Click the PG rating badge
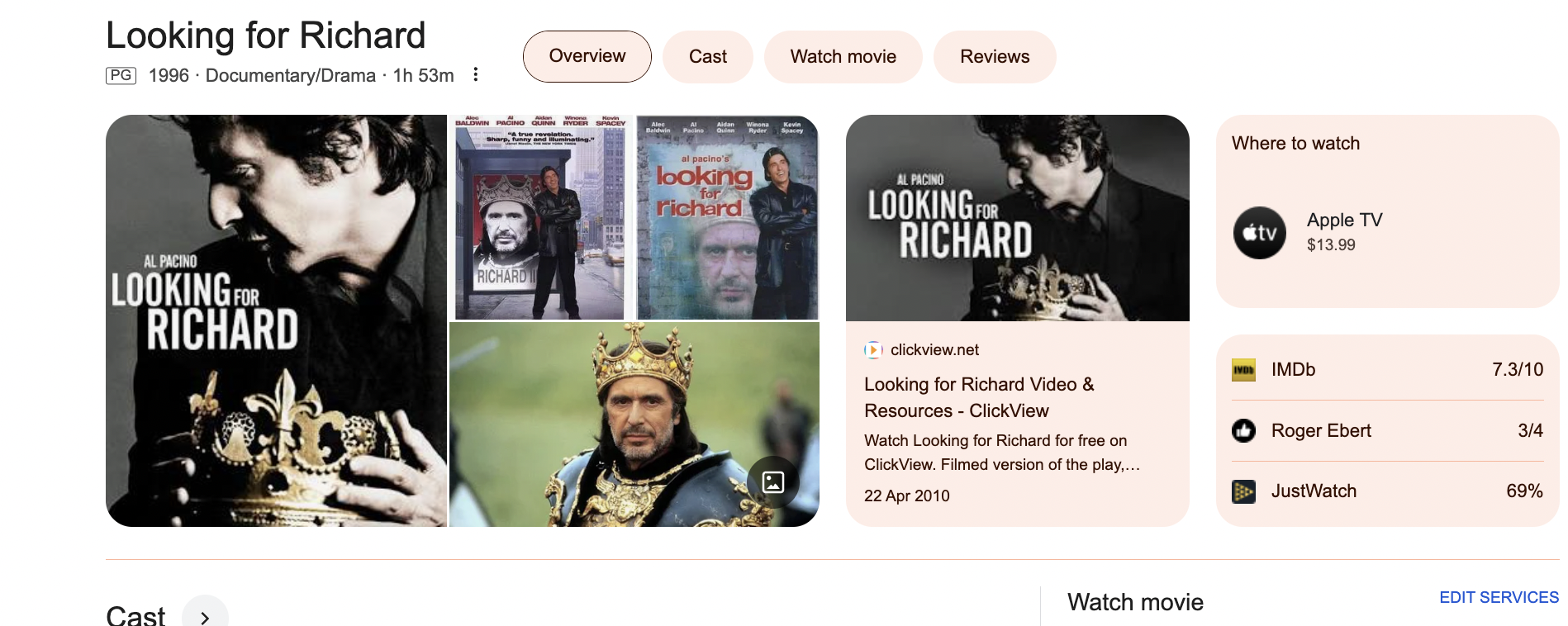Viewport: 1568px width, 626px height. click(121, 76)
